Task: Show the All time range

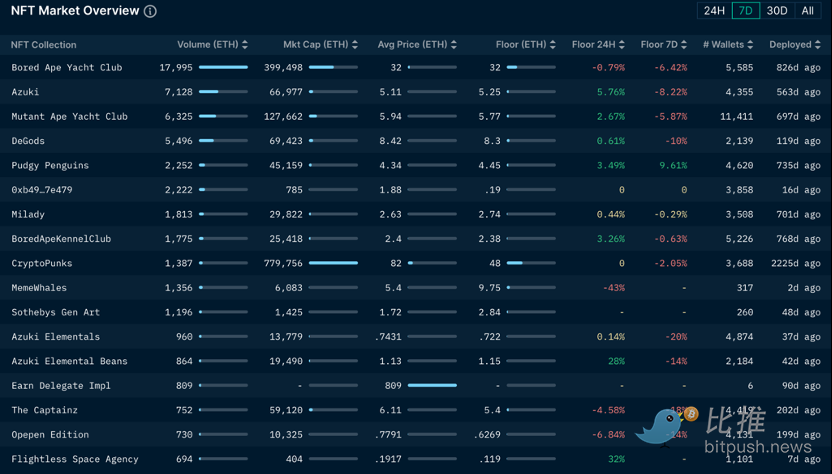Action: click(807, 11)
